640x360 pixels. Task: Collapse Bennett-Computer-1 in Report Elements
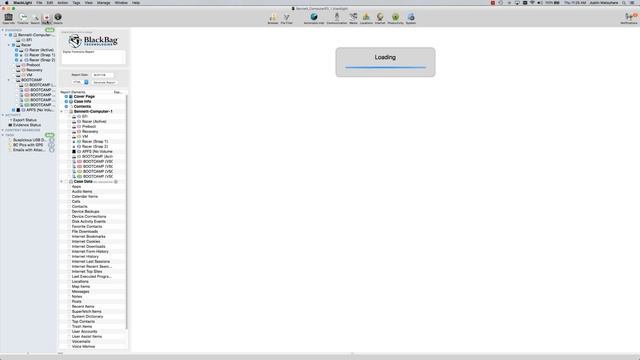(x=62, y=111)
